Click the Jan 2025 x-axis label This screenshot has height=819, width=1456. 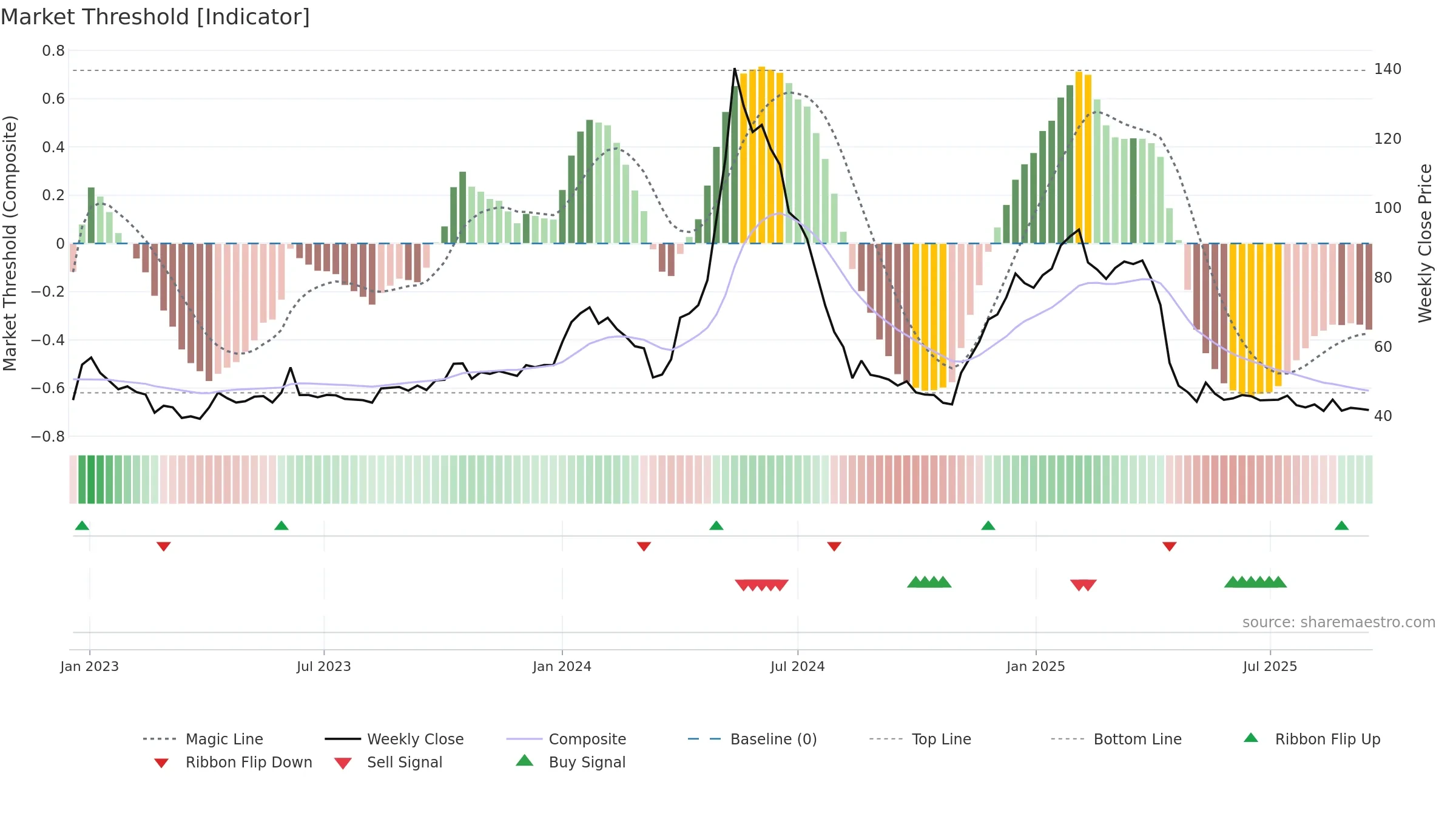[1036, 666]
